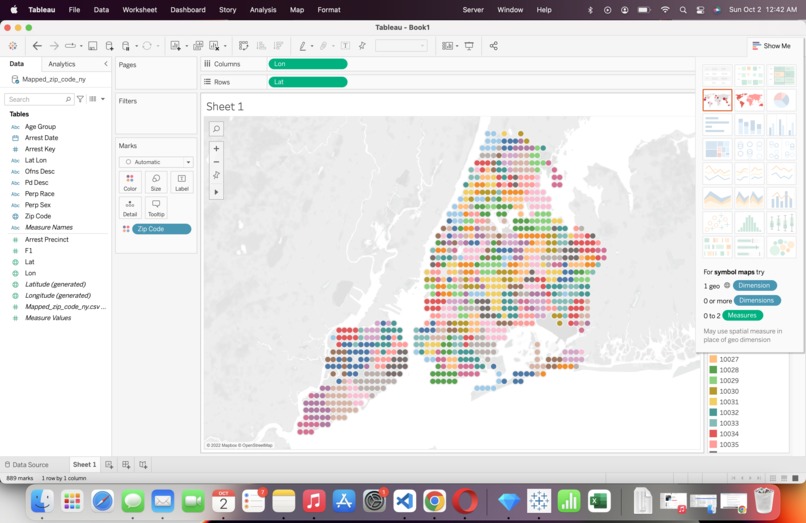
Task: Click the 10027 legend color swatch
Action: click(713, 359)
